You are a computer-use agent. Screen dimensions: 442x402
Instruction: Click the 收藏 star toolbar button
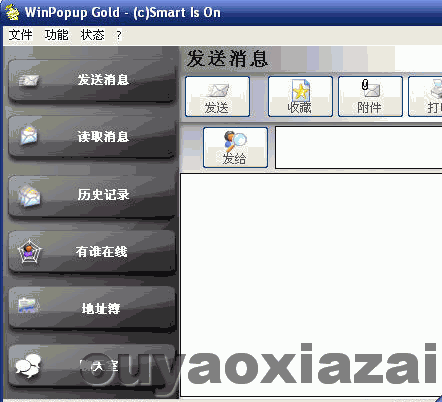(300, 97)
